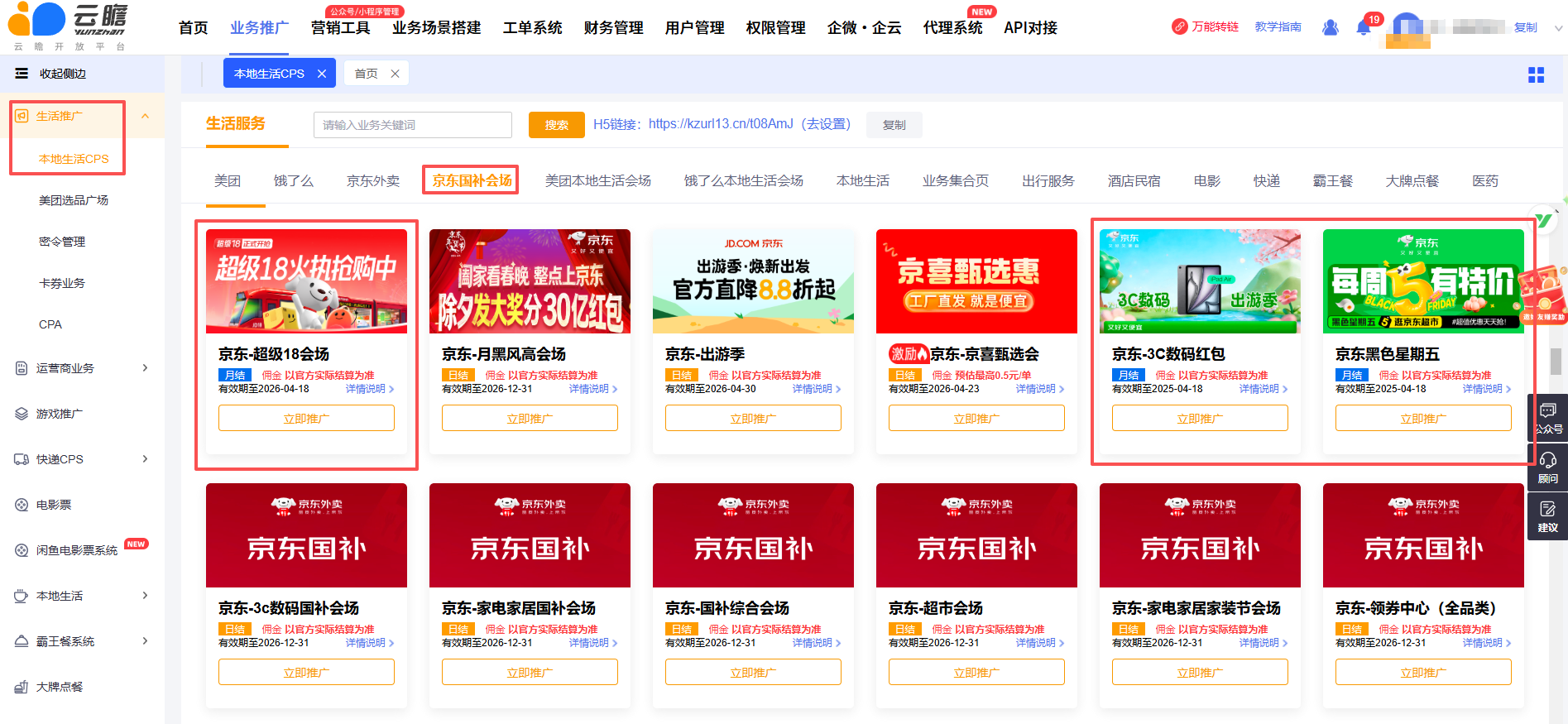Expand the 快递CPS sidebar menu
The width and height of the screenshot is (1568, 724).
[x=146, y=459]
